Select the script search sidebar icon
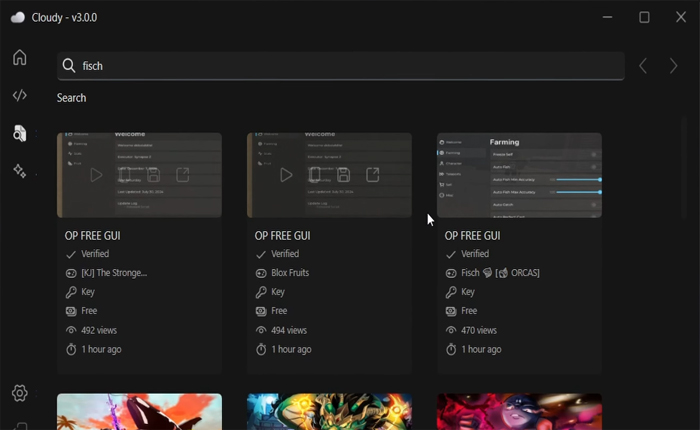 (x=19, y=133)
